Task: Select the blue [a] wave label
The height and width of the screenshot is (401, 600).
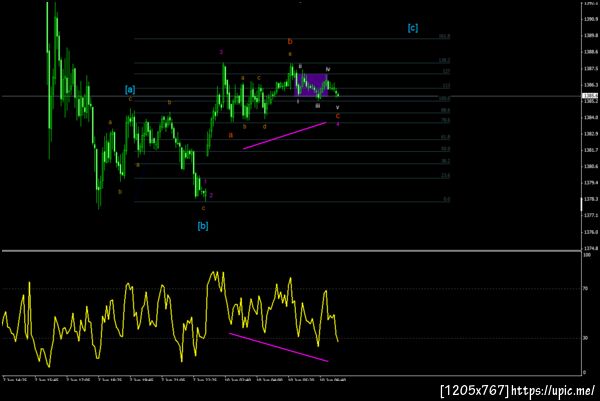Action: [x=130, y=90]
